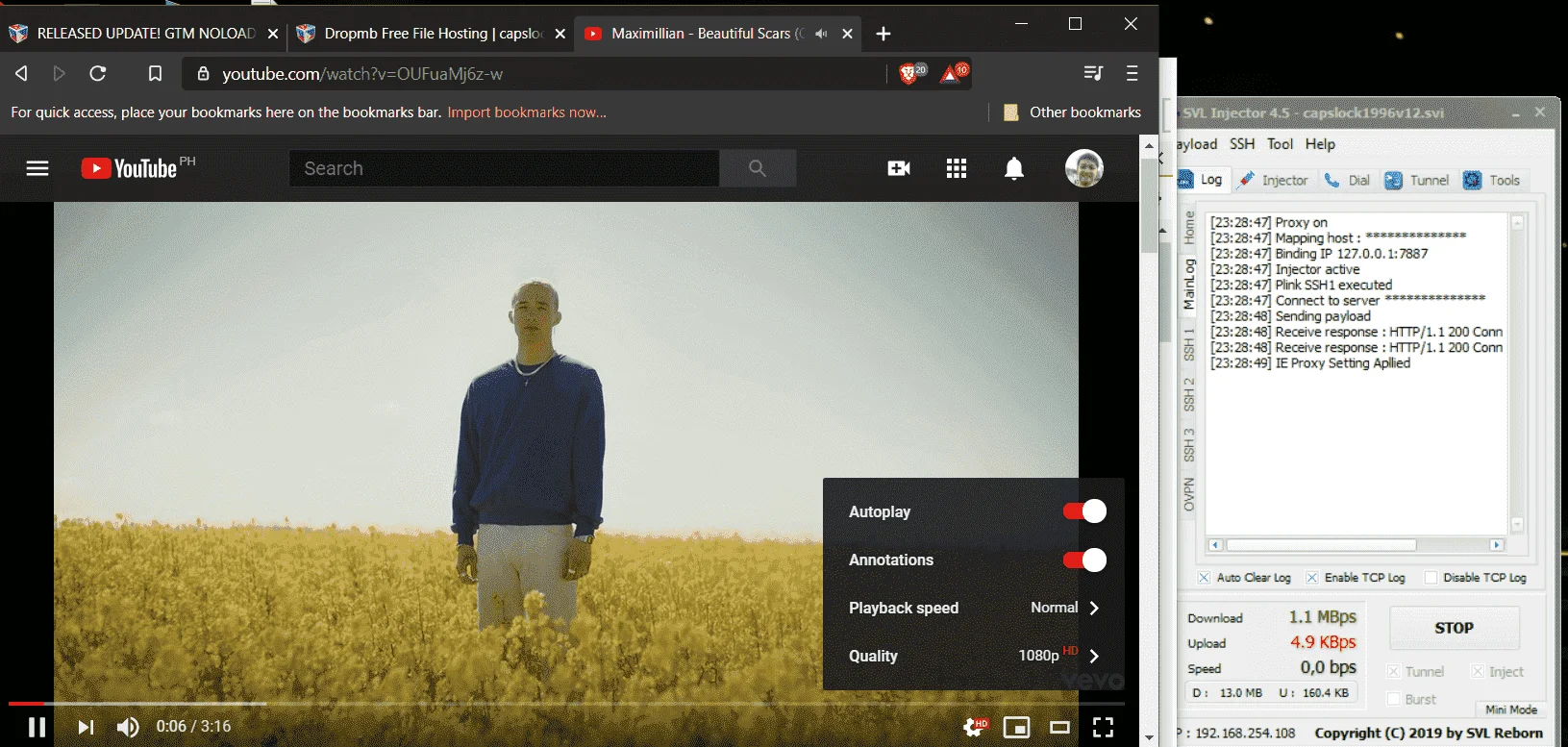Seek on the video progress bar
1568x747 pixels.
[x=565, y=704]
